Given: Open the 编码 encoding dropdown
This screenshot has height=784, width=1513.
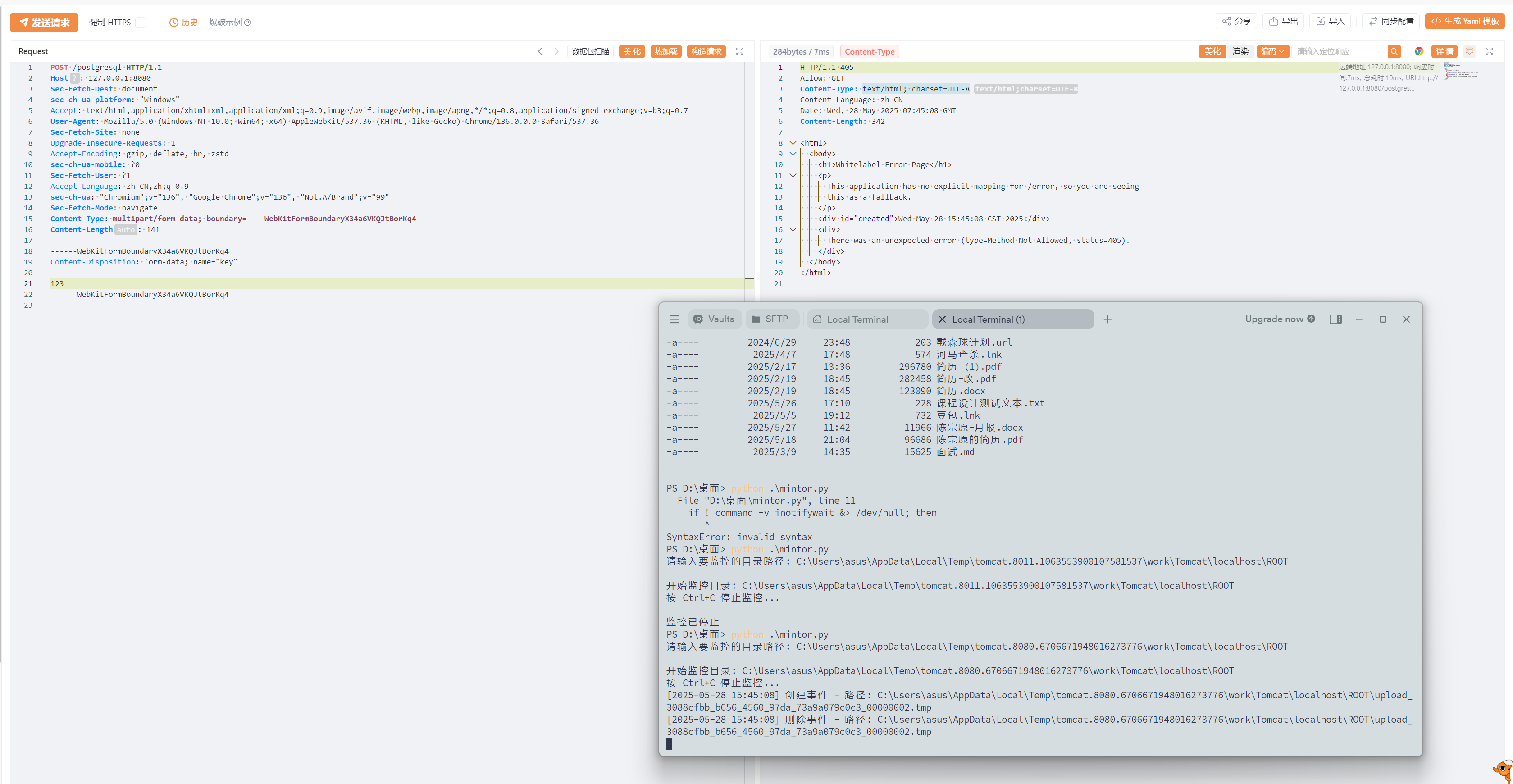Looking at the screenshot, I should 1272,52.
